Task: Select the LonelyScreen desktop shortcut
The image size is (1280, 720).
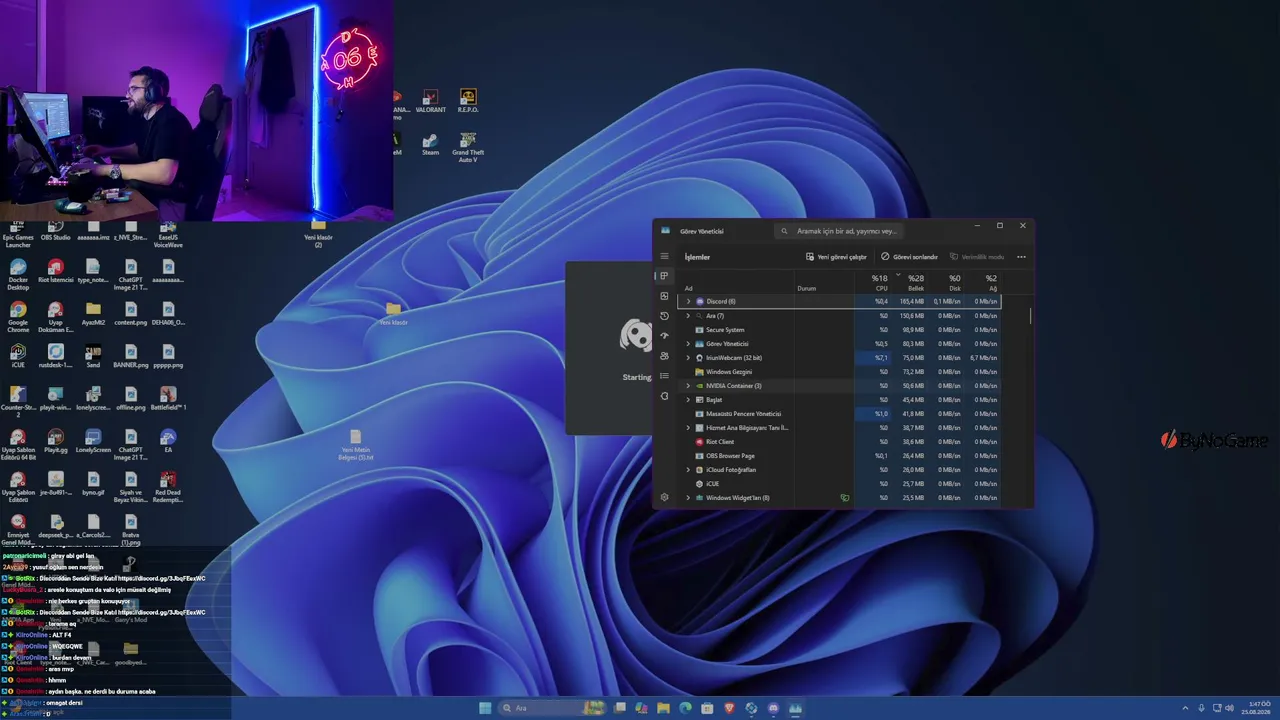Action: click(93, 441)
